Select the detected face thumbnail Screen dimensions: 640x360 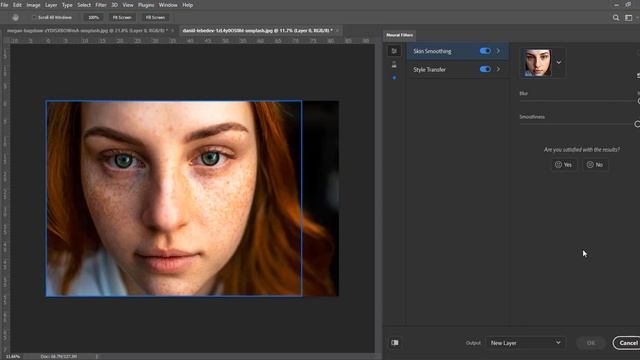click(538, 62)
